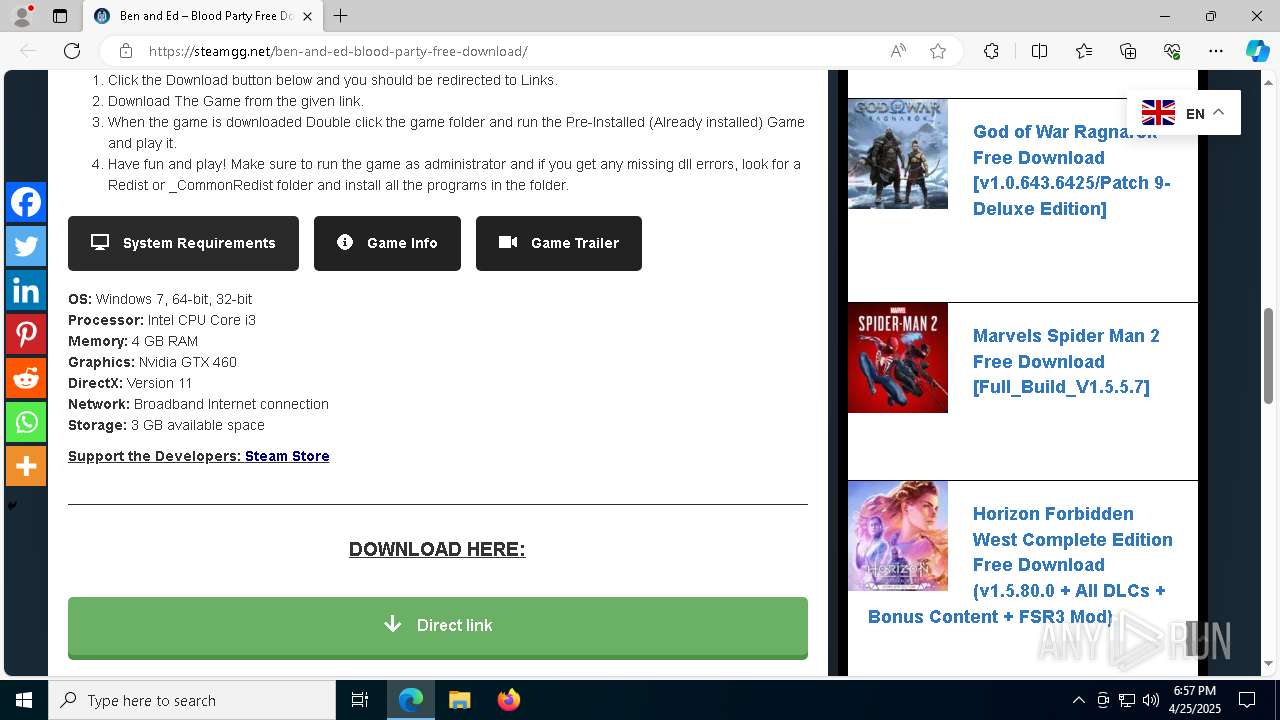Launch Firefox from taskbar
This screenshot has height=720, width=1280.
coord(508,700)
